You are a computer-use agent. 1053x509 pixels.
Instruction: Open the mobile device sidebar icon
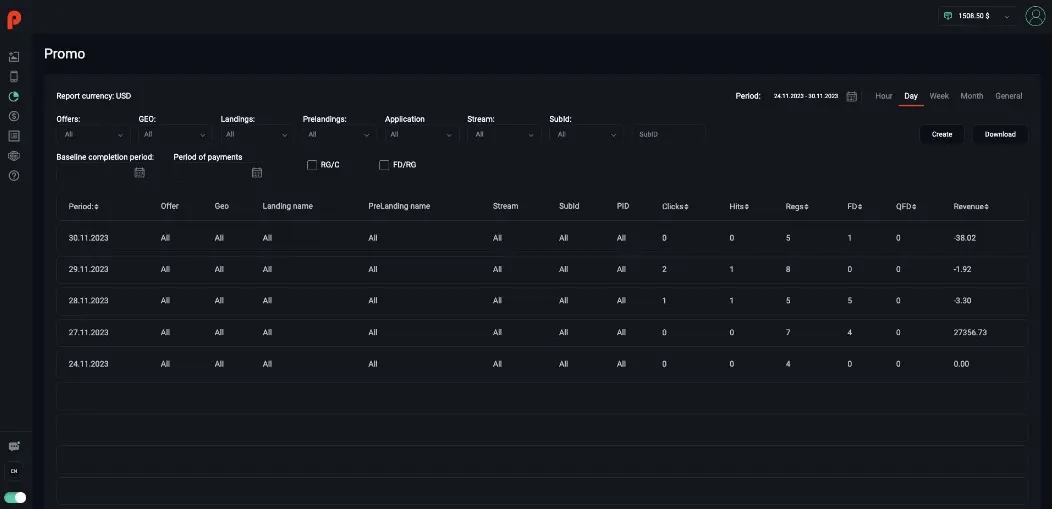tap(14, 76)
